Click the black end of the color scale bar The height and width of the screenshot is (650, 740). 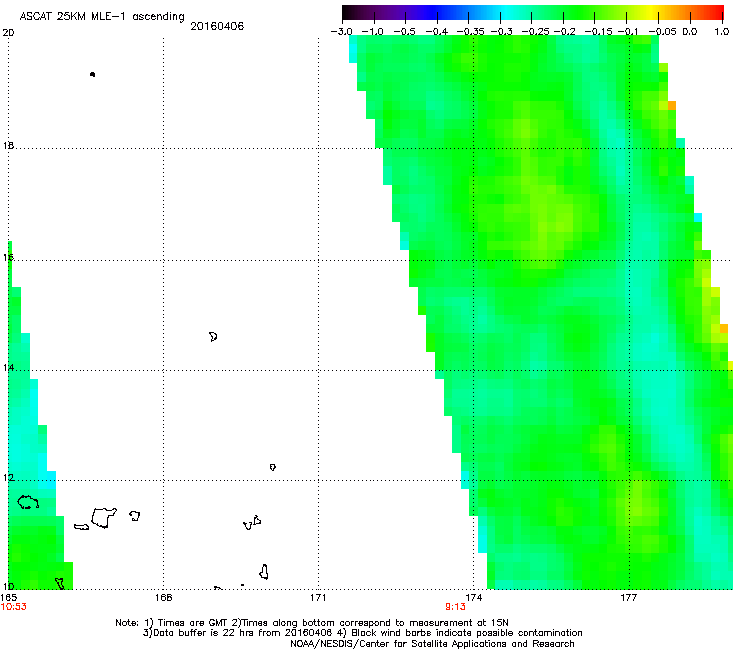[349, 12]
